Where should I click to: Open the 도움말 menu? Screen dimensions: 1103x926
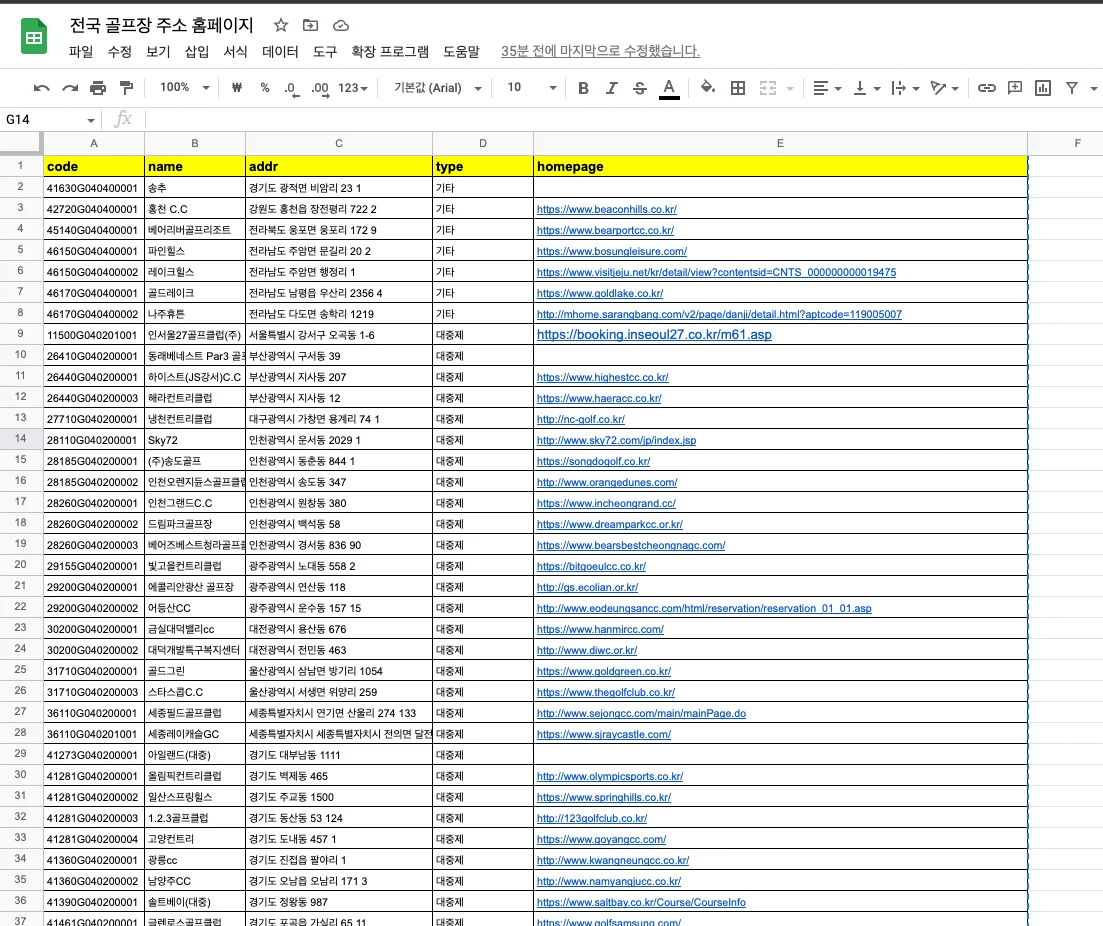click(461, 51)
